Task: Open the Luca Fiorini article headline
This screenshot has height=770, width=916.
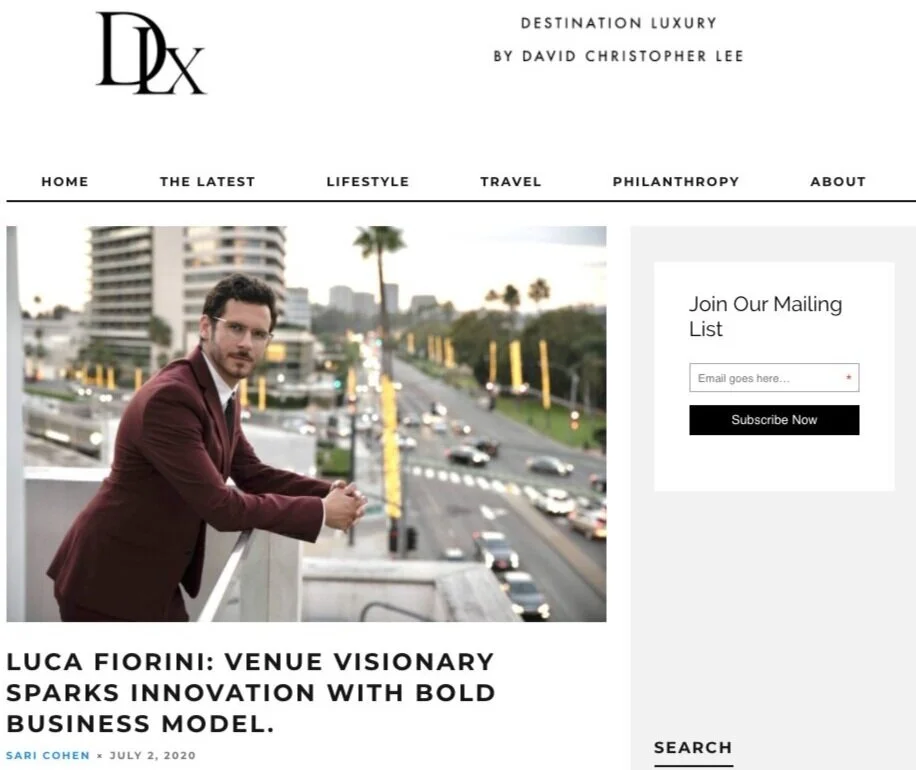Action: 251,693
